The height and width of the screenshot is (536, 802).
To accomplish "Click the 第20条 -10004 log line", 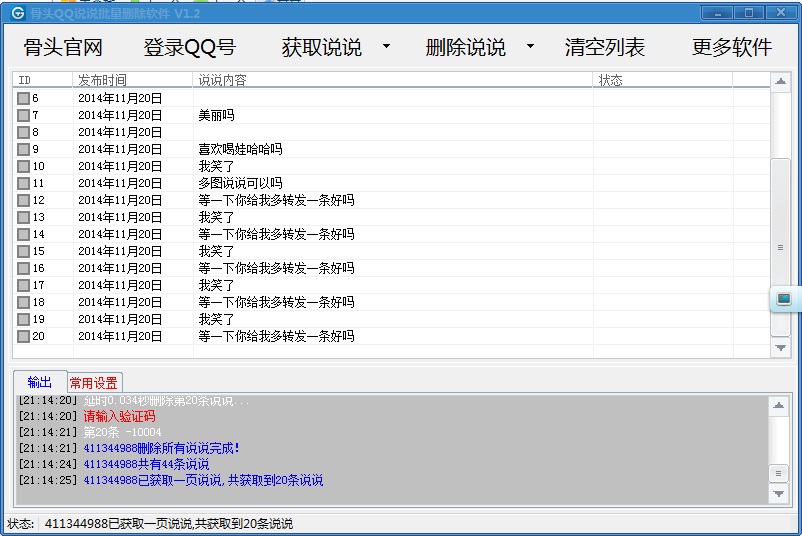I will coord(122,433).
